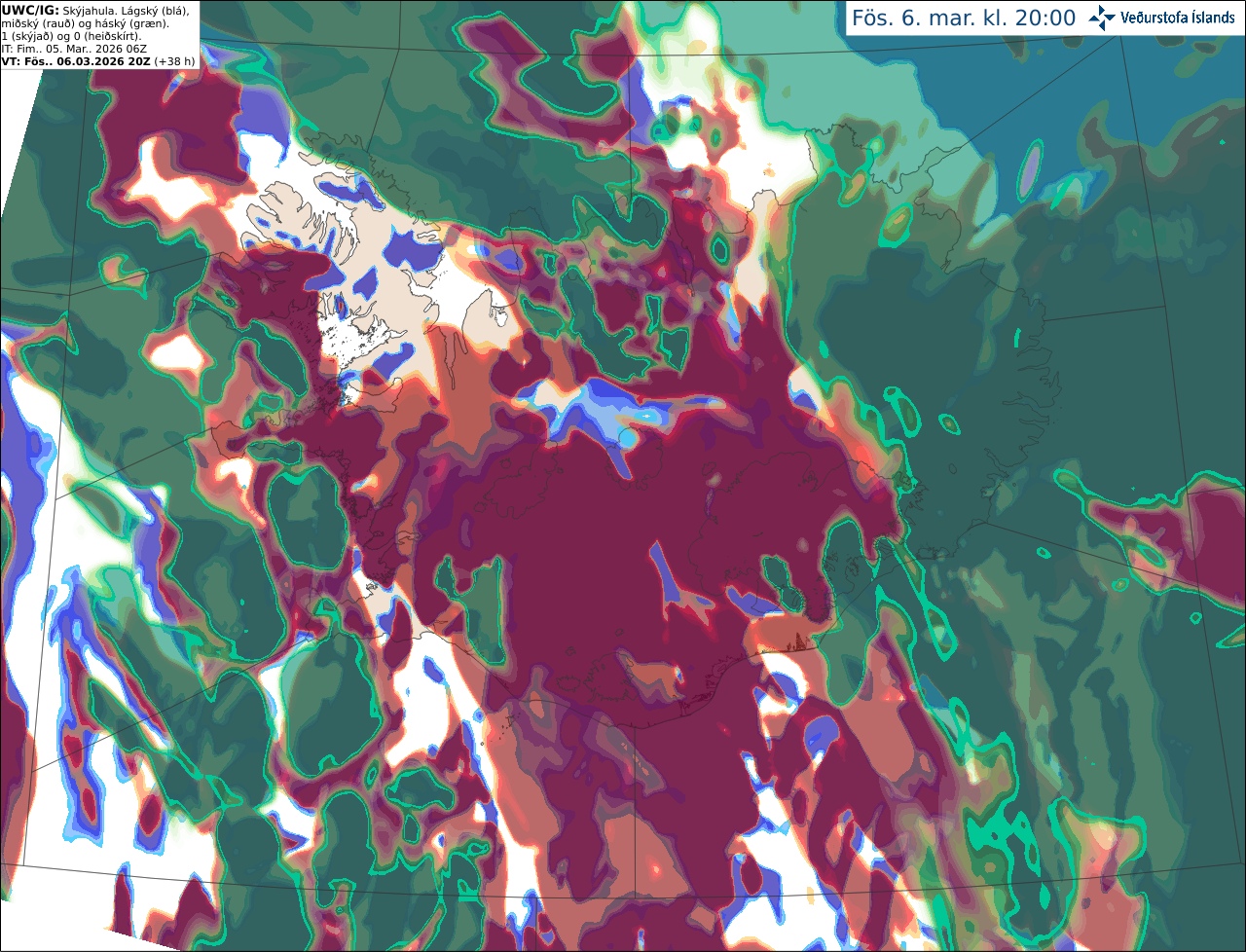Select the 'Fös. 6. mar. kl. 20:00' timestamp
Screen dimensions: 1246x952
964,18
